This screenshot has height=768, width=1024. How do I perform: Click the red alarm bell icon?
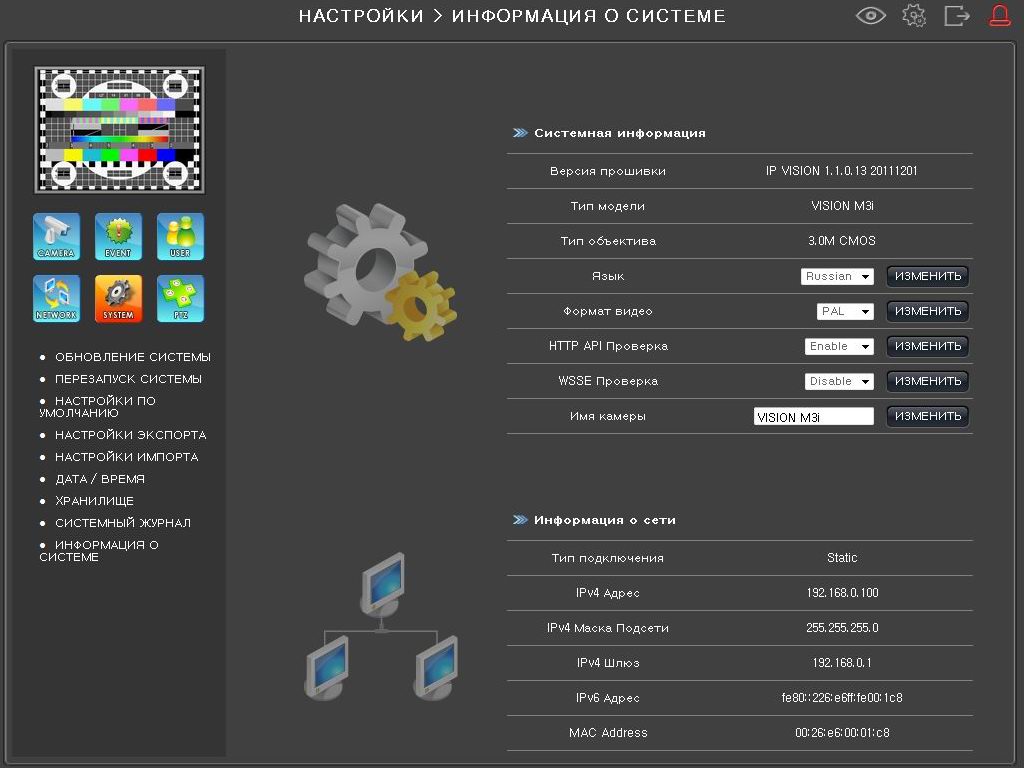click(x=999, y=16)
